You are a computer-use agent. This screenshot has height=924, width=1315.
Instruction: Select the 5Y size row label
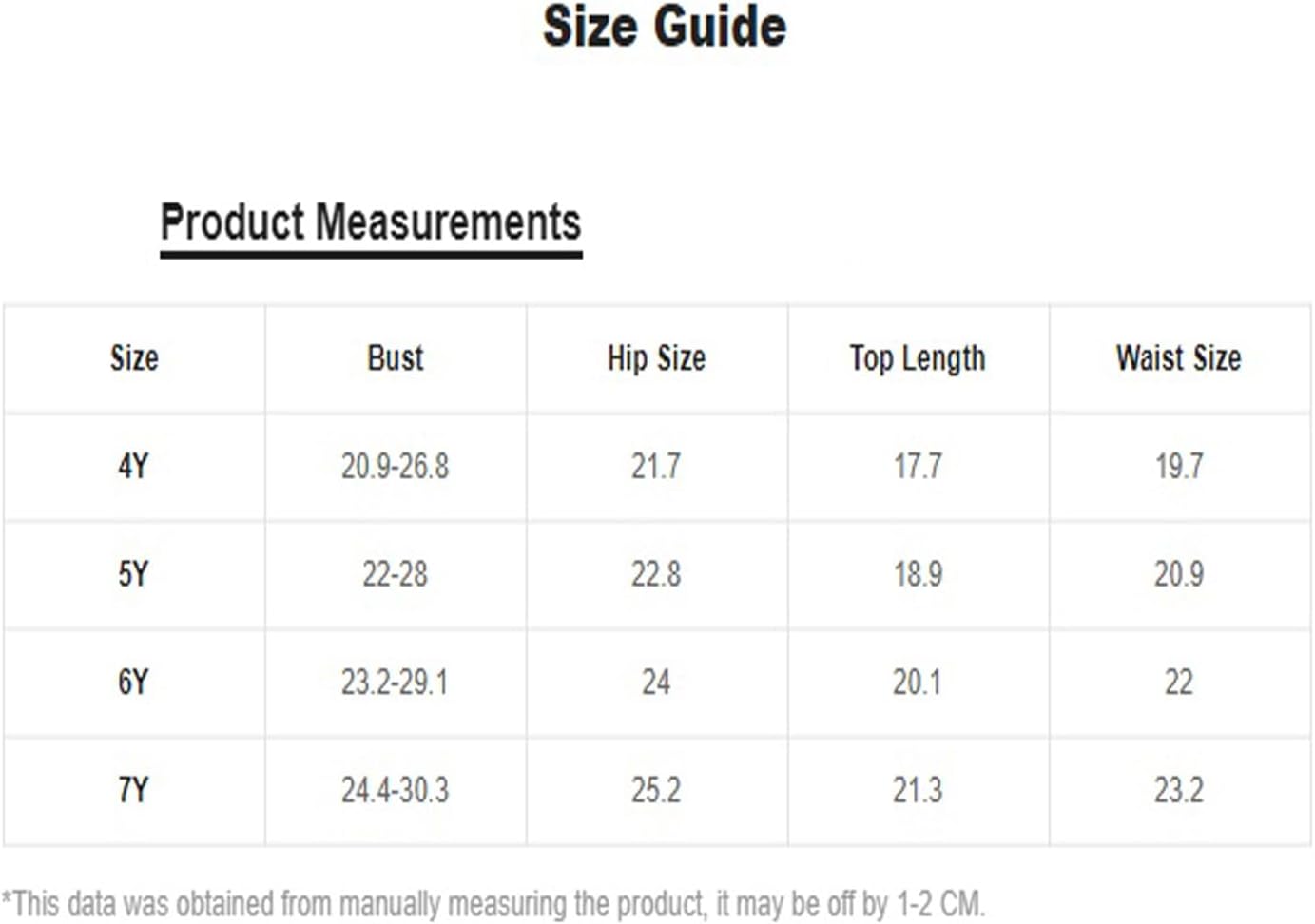click(x=133, y=574)
